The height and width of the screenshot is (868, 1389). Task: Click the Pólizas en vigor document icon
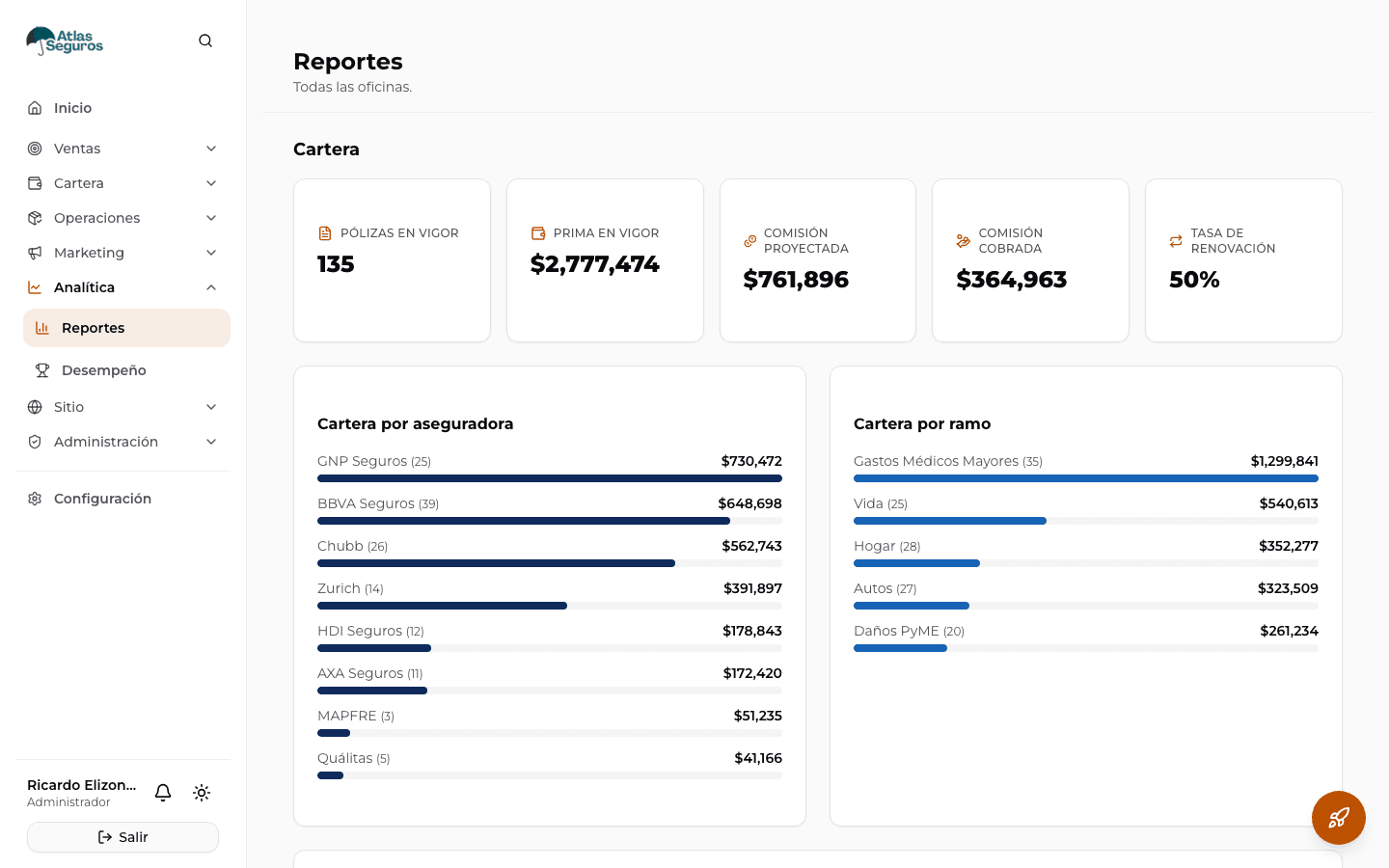325,233
